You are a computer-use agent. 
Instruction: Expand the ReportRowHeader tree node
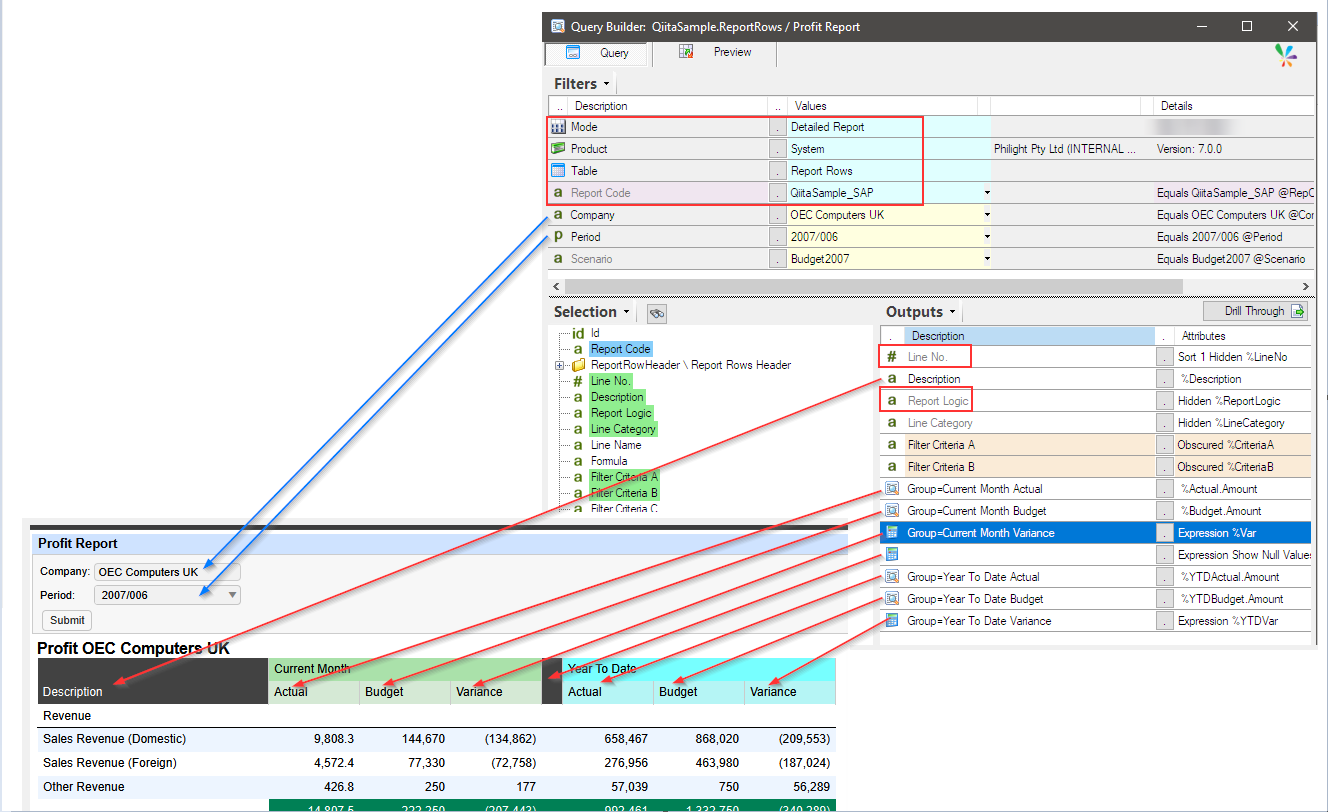tap(560, 365)
